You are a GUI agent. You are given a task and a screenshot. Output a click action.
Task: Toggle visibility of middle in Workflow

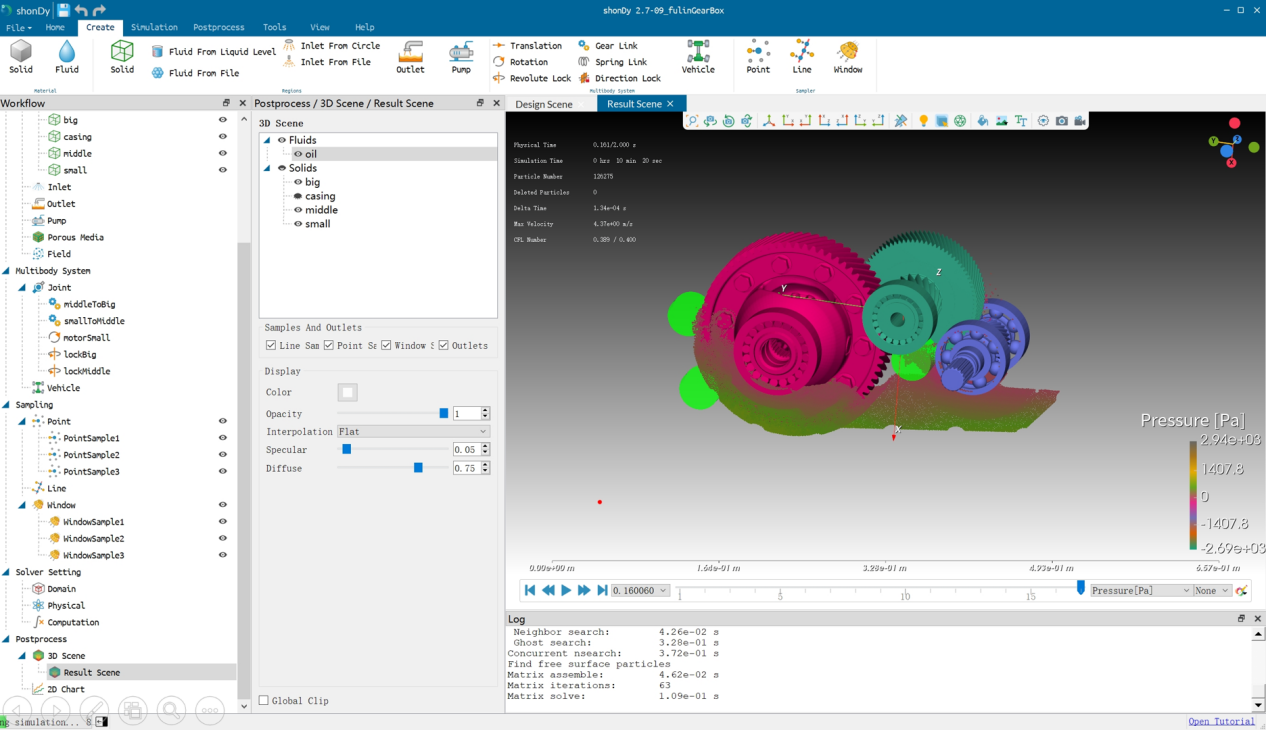(x=223, y=154)
